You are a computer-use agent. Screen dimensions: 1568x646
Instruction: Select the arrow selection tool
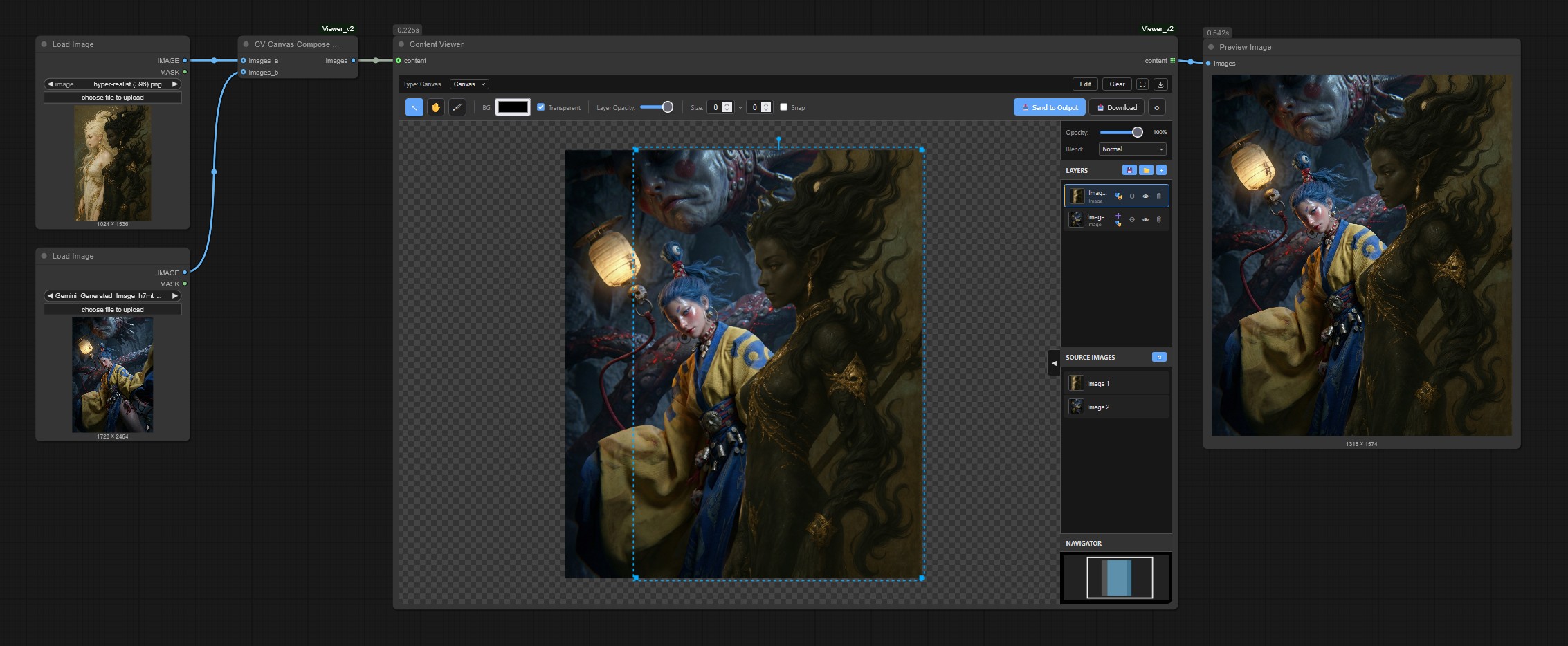click(x=414, y=107)
